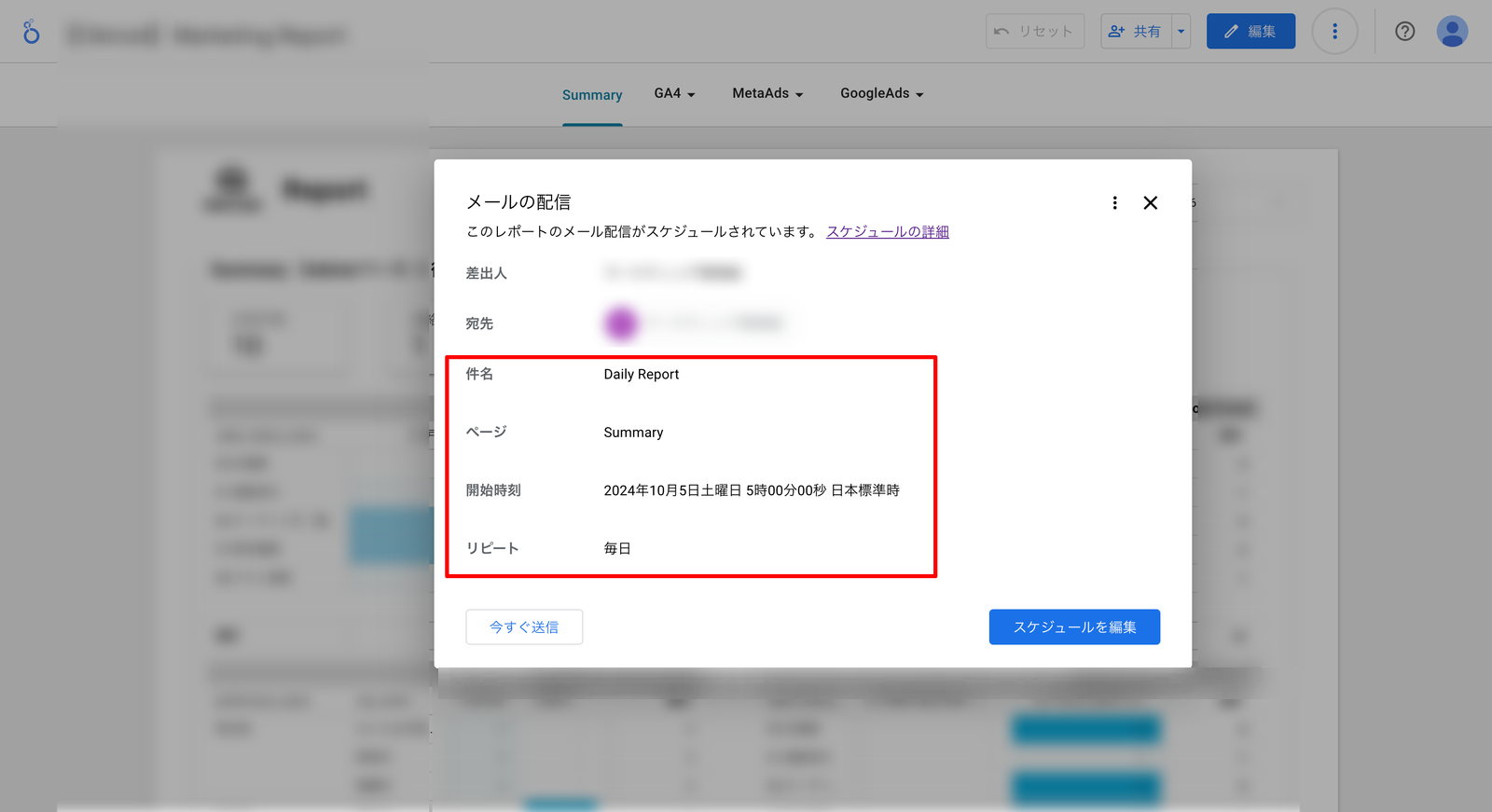Click the 今すぐ送信 button

[524, 627]
